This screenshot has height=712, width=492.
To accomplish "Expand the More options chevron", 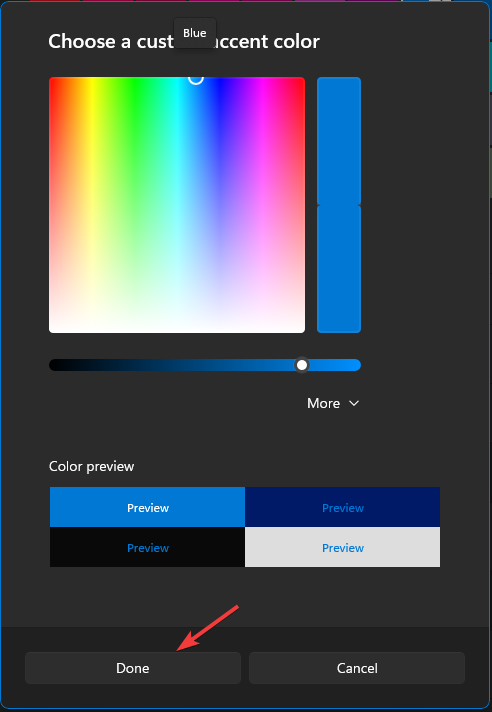I will 354,403.
